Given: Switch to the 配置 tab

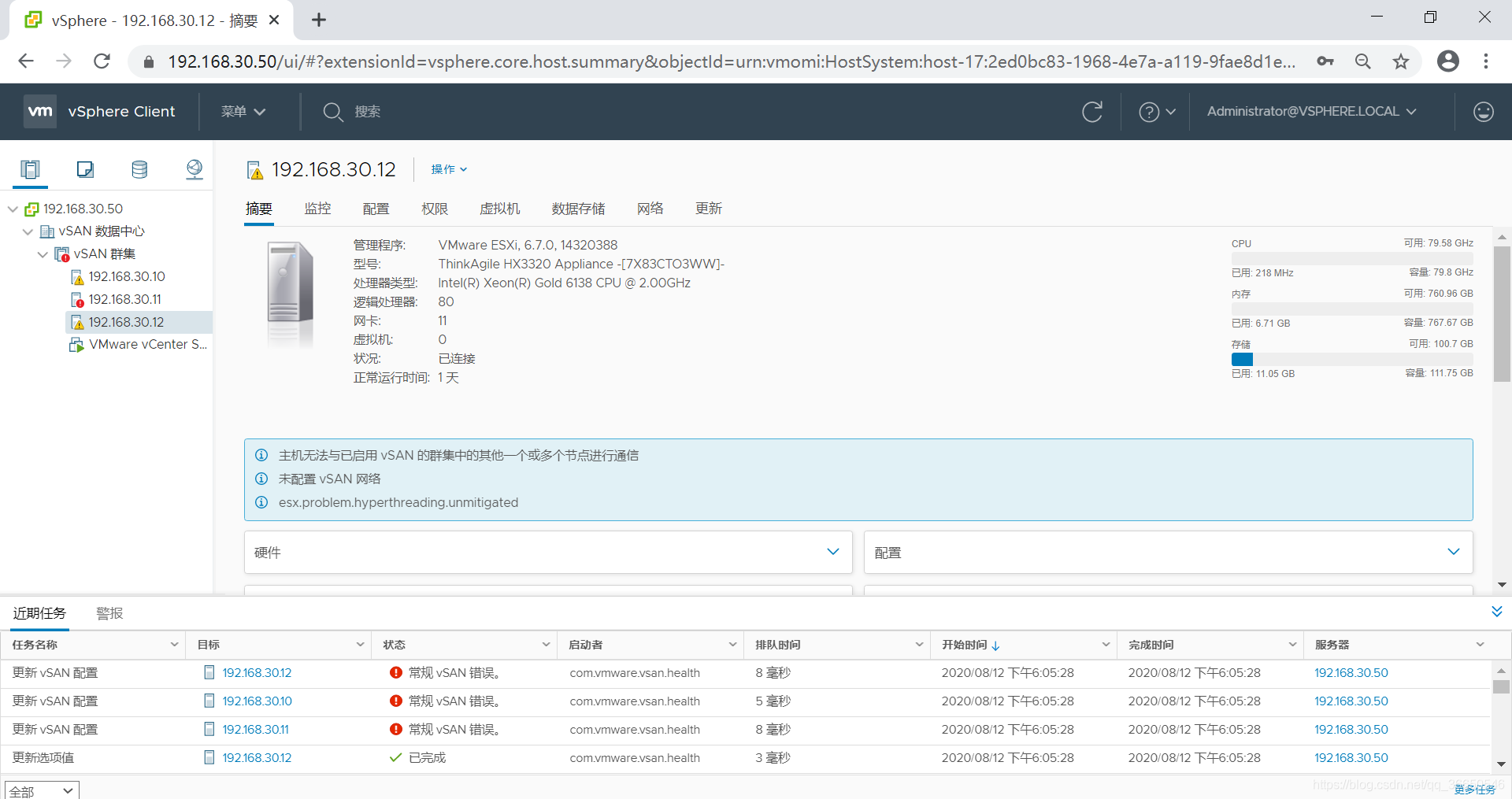Looking at the screenshot, I should pos(376,209).
